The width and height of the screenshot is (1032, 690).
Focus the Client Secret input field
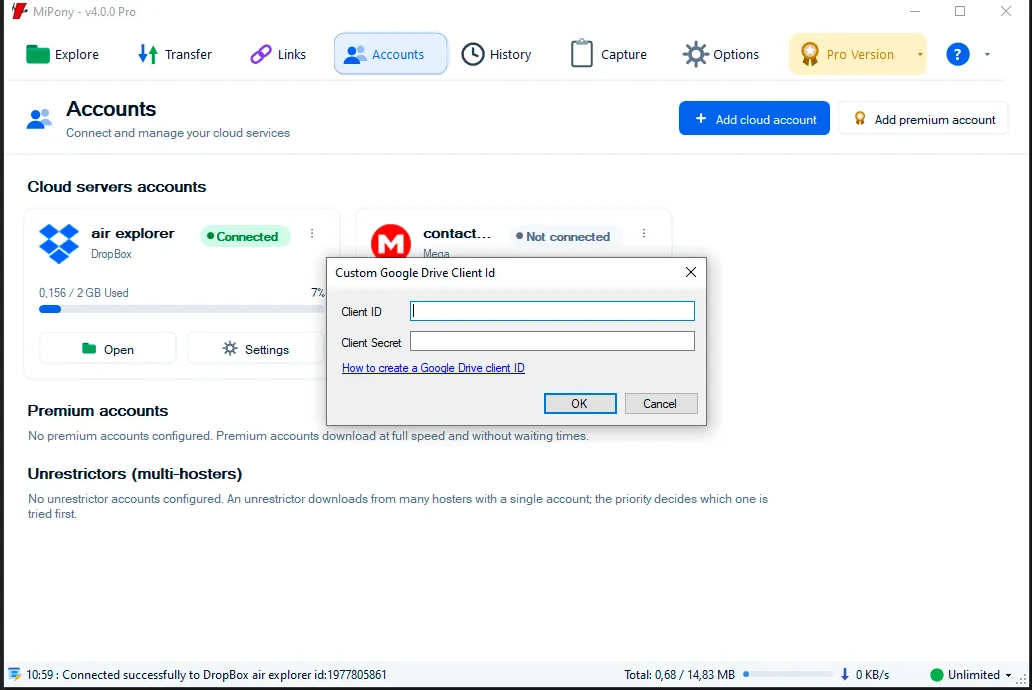click(x=552, y=341)
